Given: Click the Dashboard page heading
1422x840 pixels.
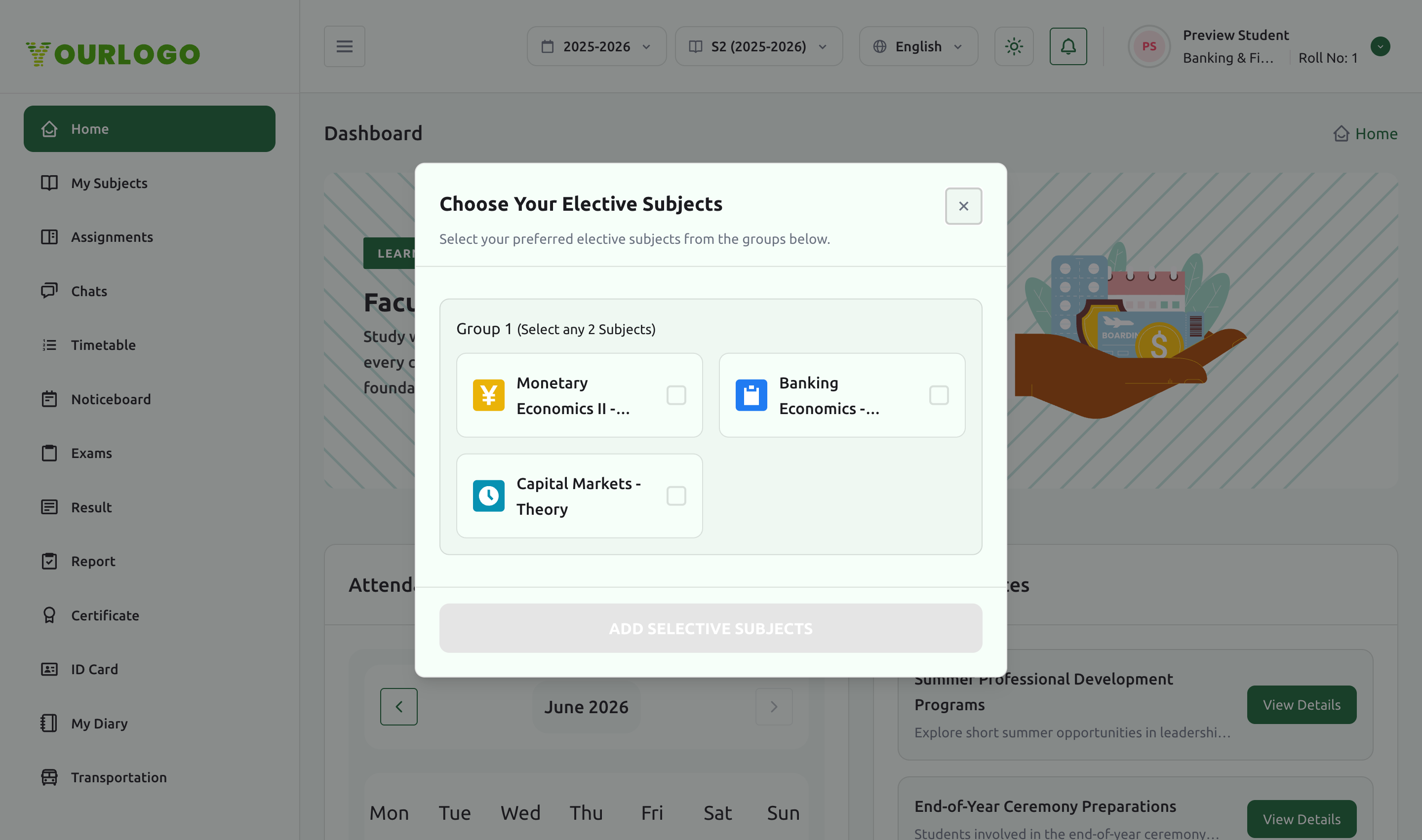Looking at the screenshot, I should point(373,134).
